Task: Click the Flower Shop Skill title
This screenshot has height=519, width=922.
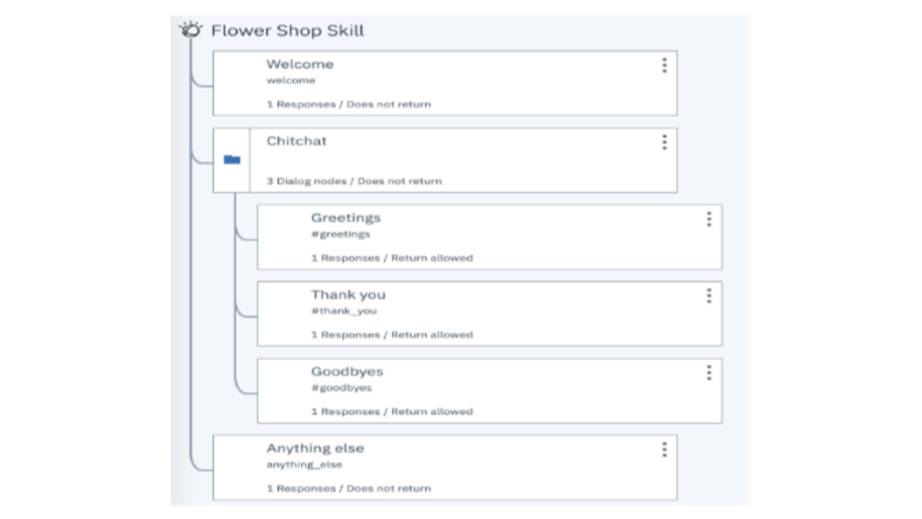Action: point(287,31)
